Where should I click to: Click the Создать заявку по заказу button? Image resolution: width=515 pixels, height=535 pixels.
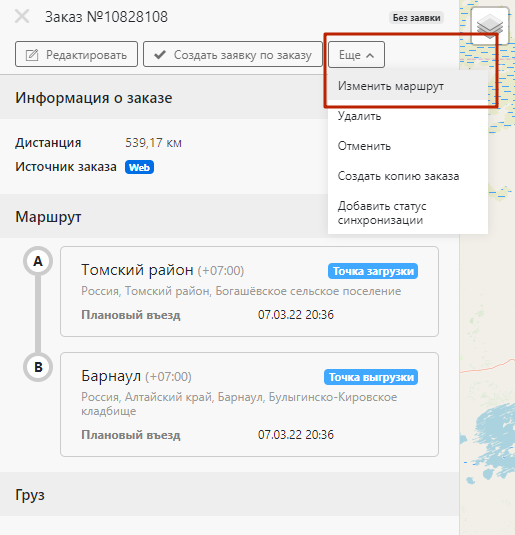pyautogui.click(x=233, y=55)
